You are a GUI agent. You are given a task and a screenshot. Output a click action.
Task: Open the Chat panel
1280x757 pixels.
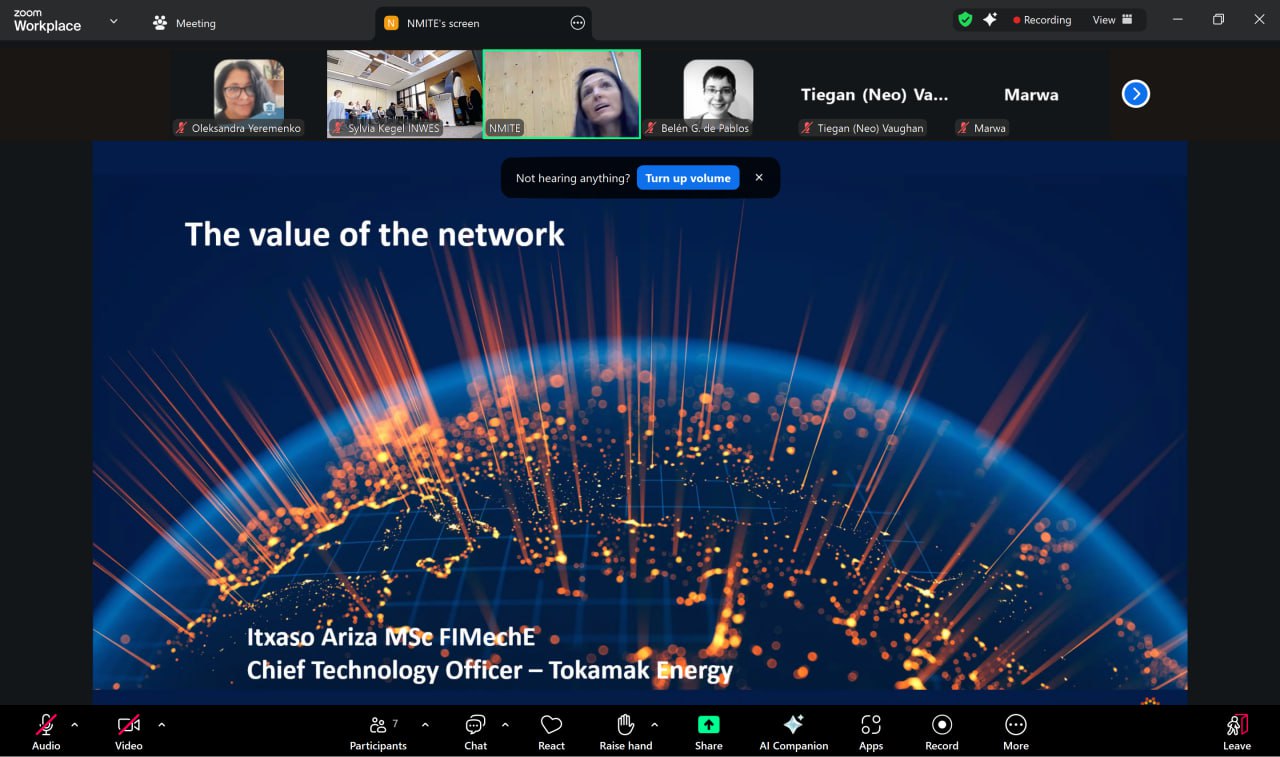[x=475, y=731]
